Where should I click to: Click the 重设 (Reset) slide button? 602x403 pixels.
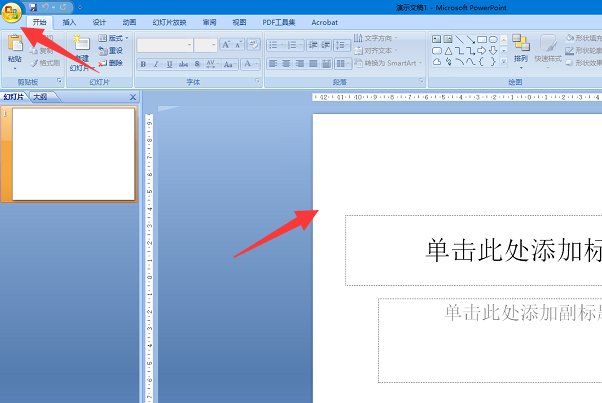pos(111,50)
